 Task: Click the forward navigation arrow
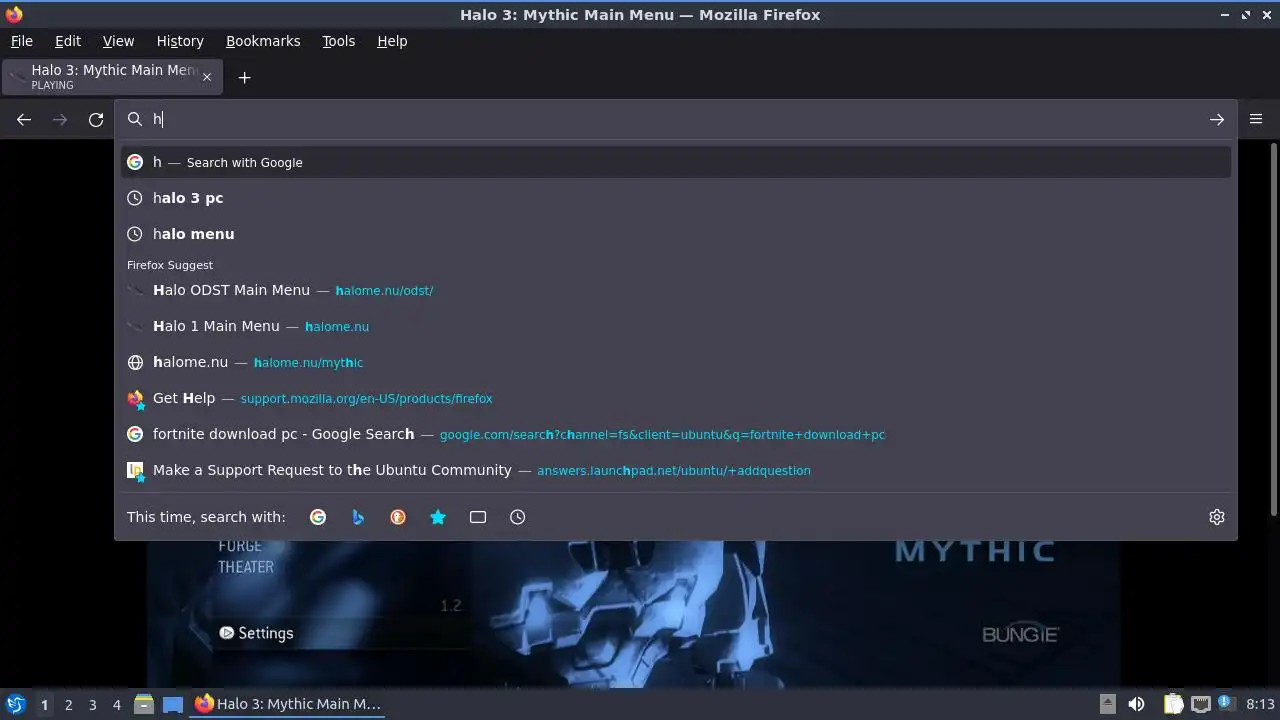pos(60,120)
